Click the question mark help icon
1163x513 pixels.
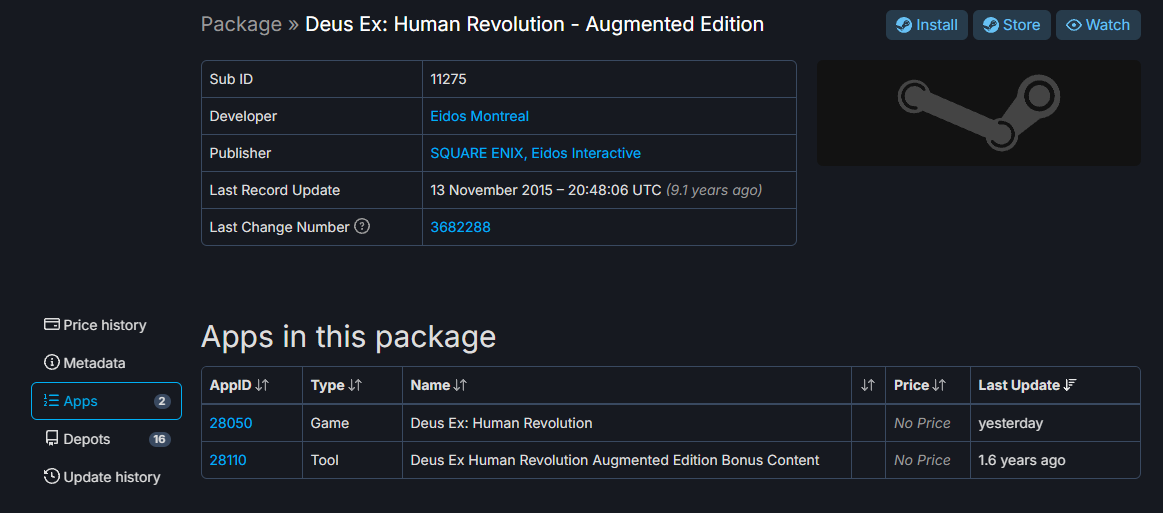click(x=362, y=227)
